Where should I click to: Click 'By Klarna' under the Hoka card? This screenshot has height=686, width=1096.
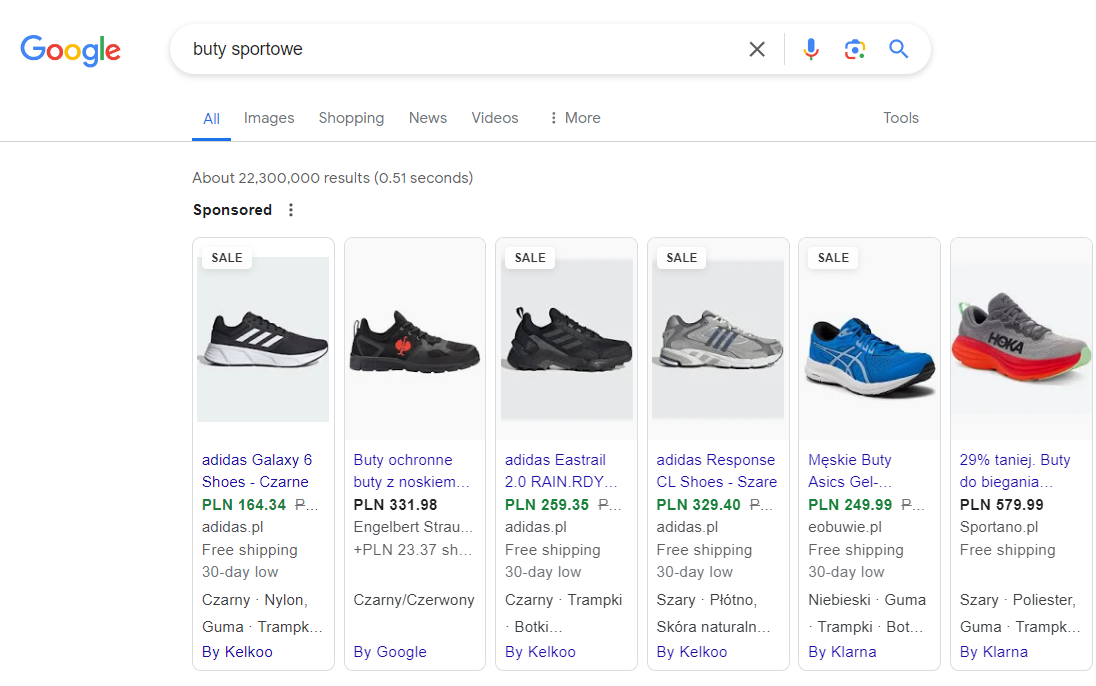click(994, 652)
